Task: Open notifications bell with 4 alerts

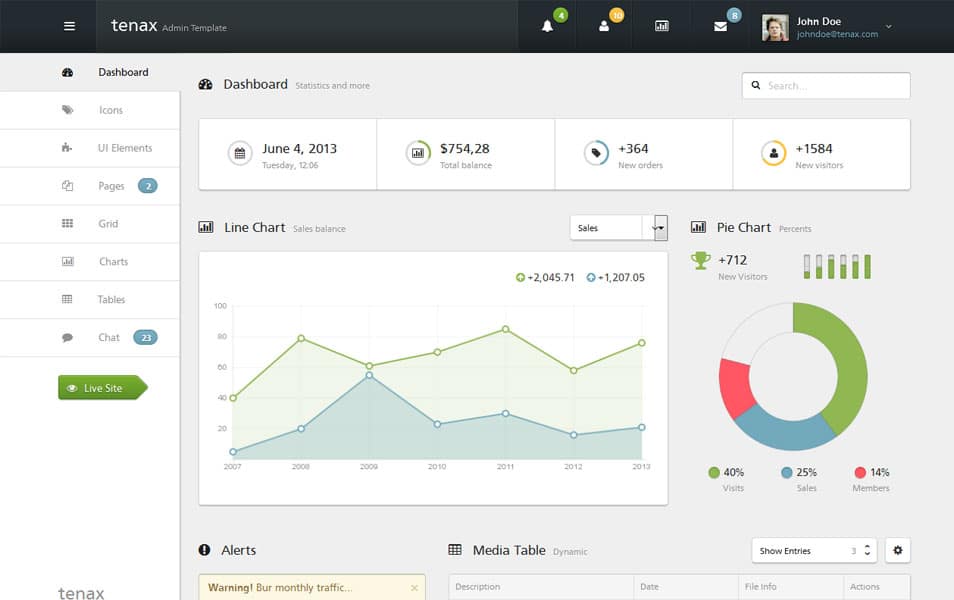Action: 546,26
